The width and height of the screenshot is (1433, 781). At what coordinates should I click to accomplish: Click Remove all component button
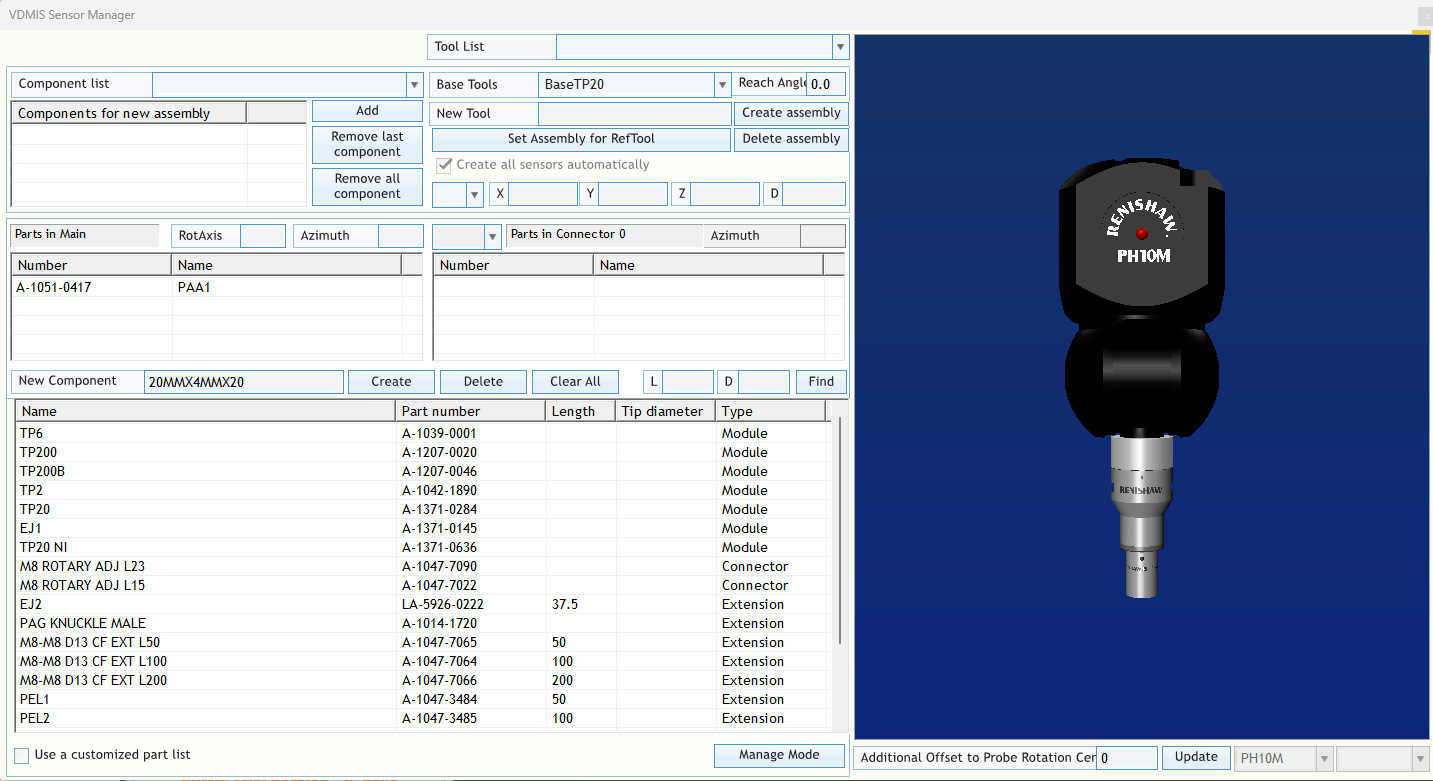(x=367, y=186)
